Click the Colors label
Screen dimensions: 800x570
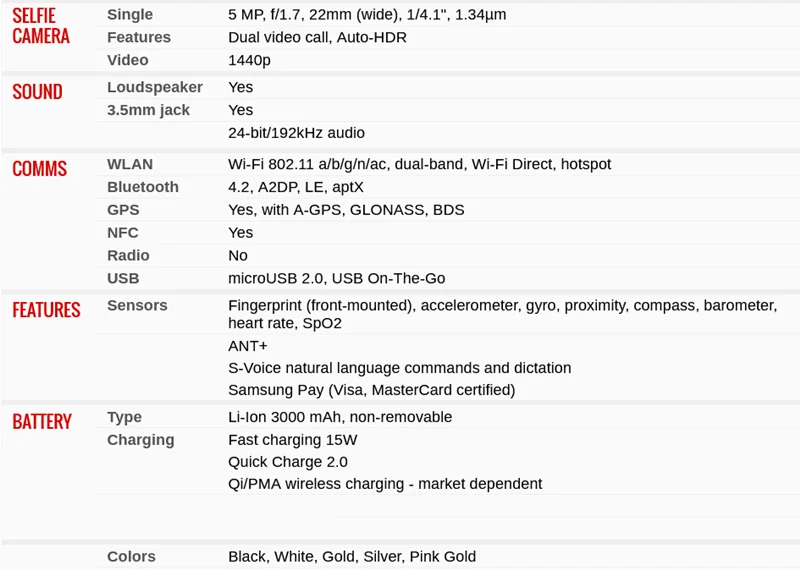(x=131, y=556)
